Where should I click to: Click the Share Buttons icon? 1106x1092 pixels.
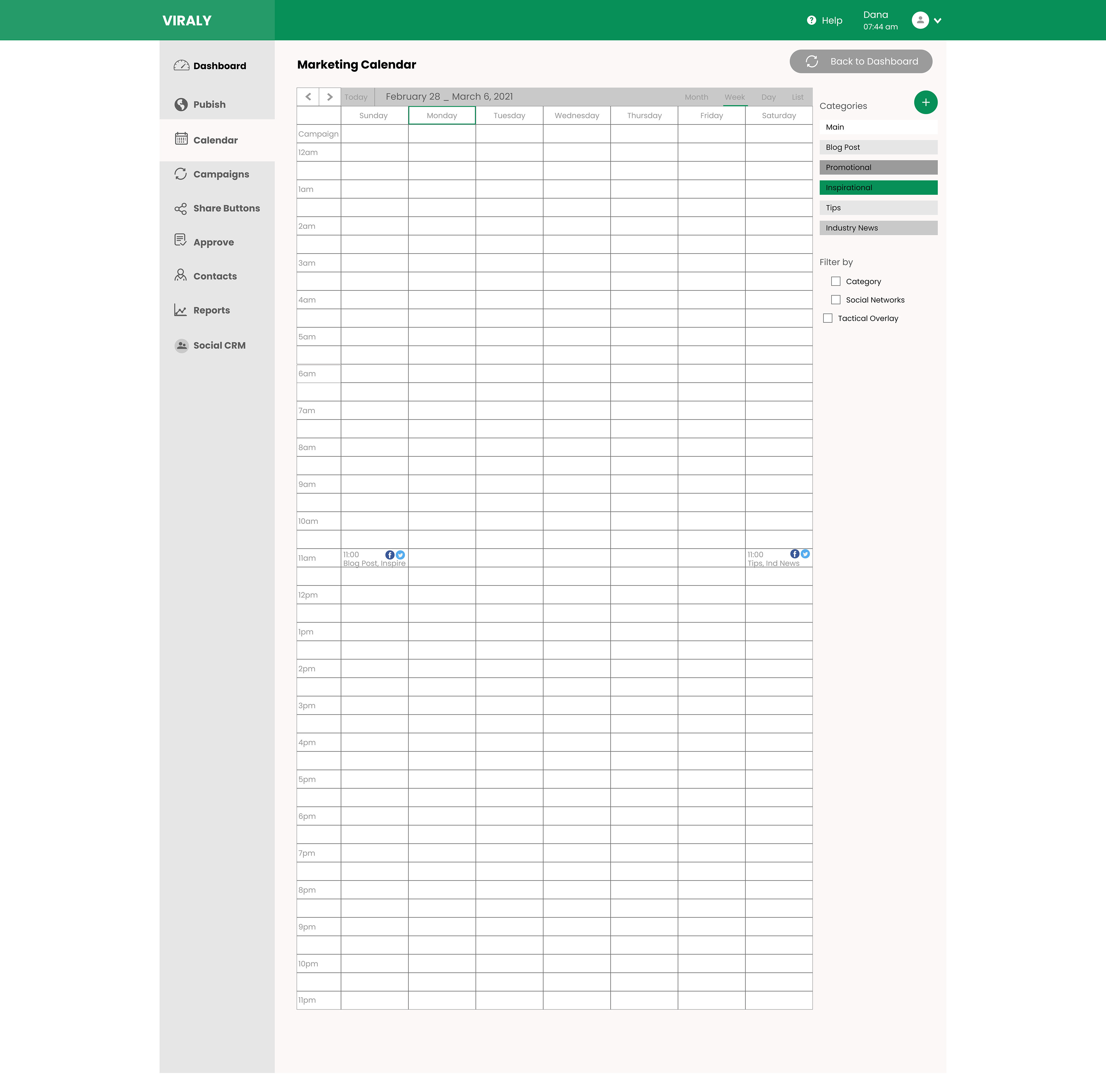181,208
